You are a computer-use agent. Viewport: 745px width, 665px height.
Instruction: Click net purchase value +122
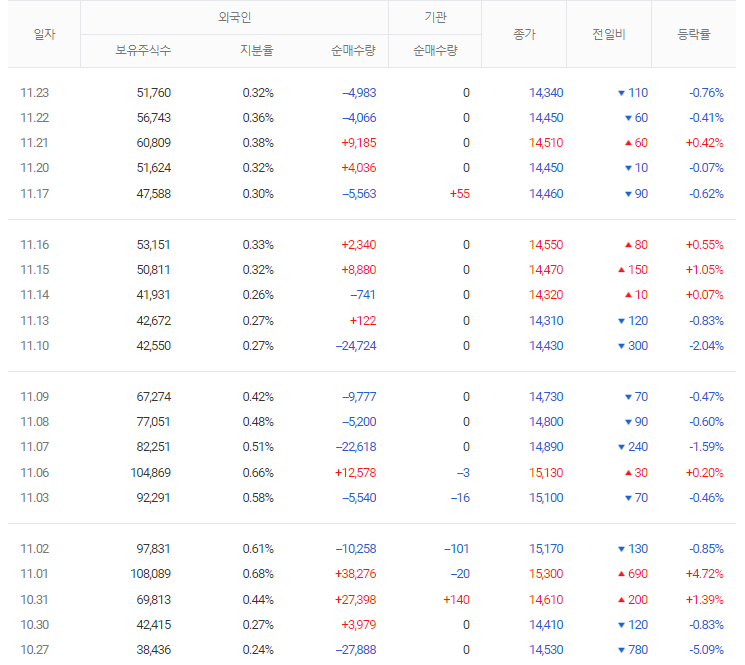pyautogui.click(x=363, y=321)
